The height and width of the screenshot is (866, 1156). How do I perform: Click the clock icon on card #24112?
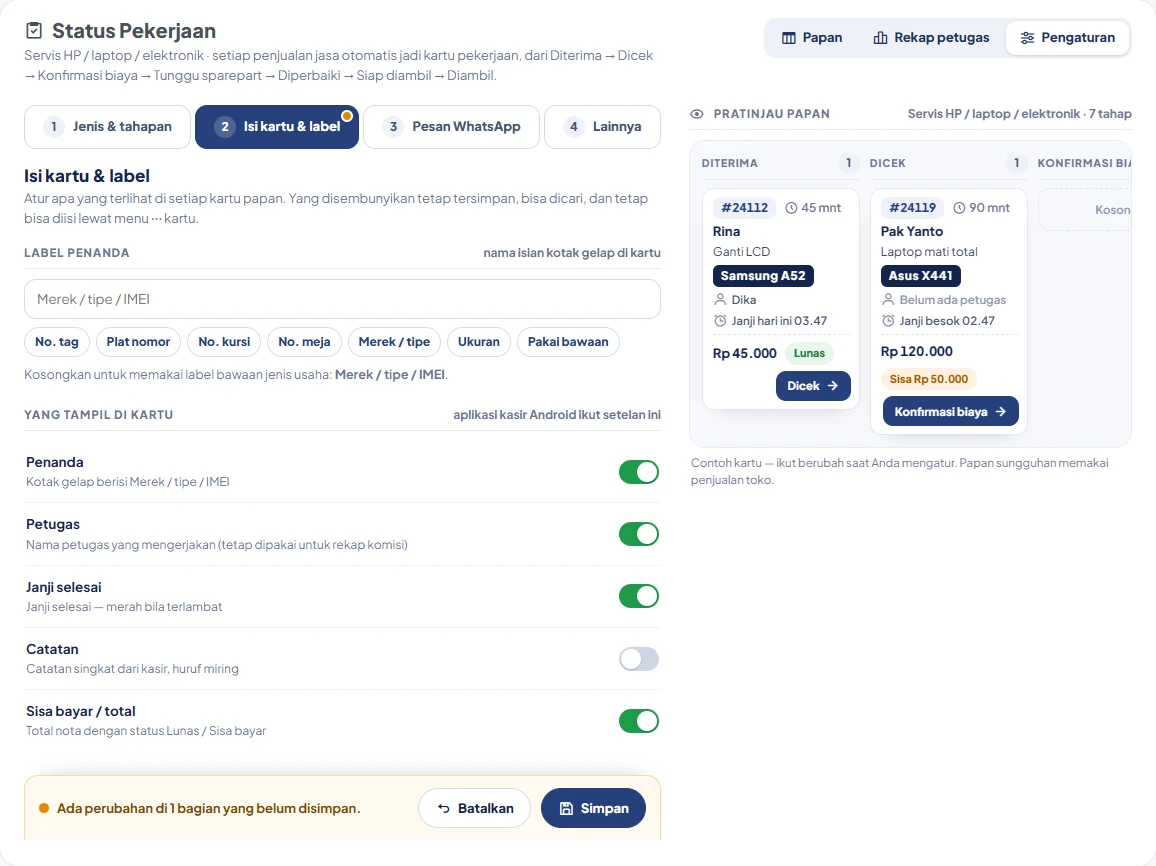pos(791,208)
